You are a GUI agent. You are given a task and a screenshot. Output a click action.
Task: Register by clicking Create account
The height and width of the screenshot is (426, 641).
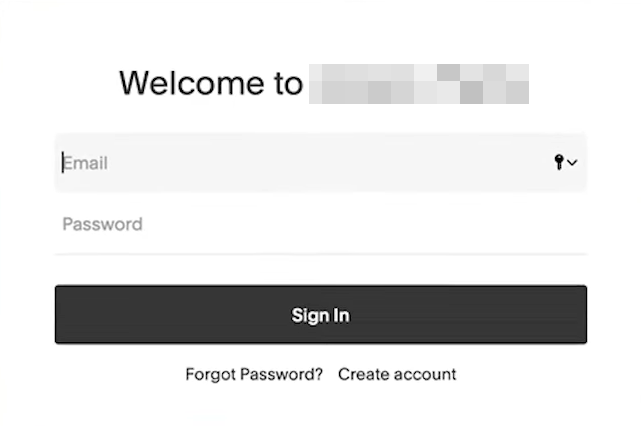pos(397,374)
